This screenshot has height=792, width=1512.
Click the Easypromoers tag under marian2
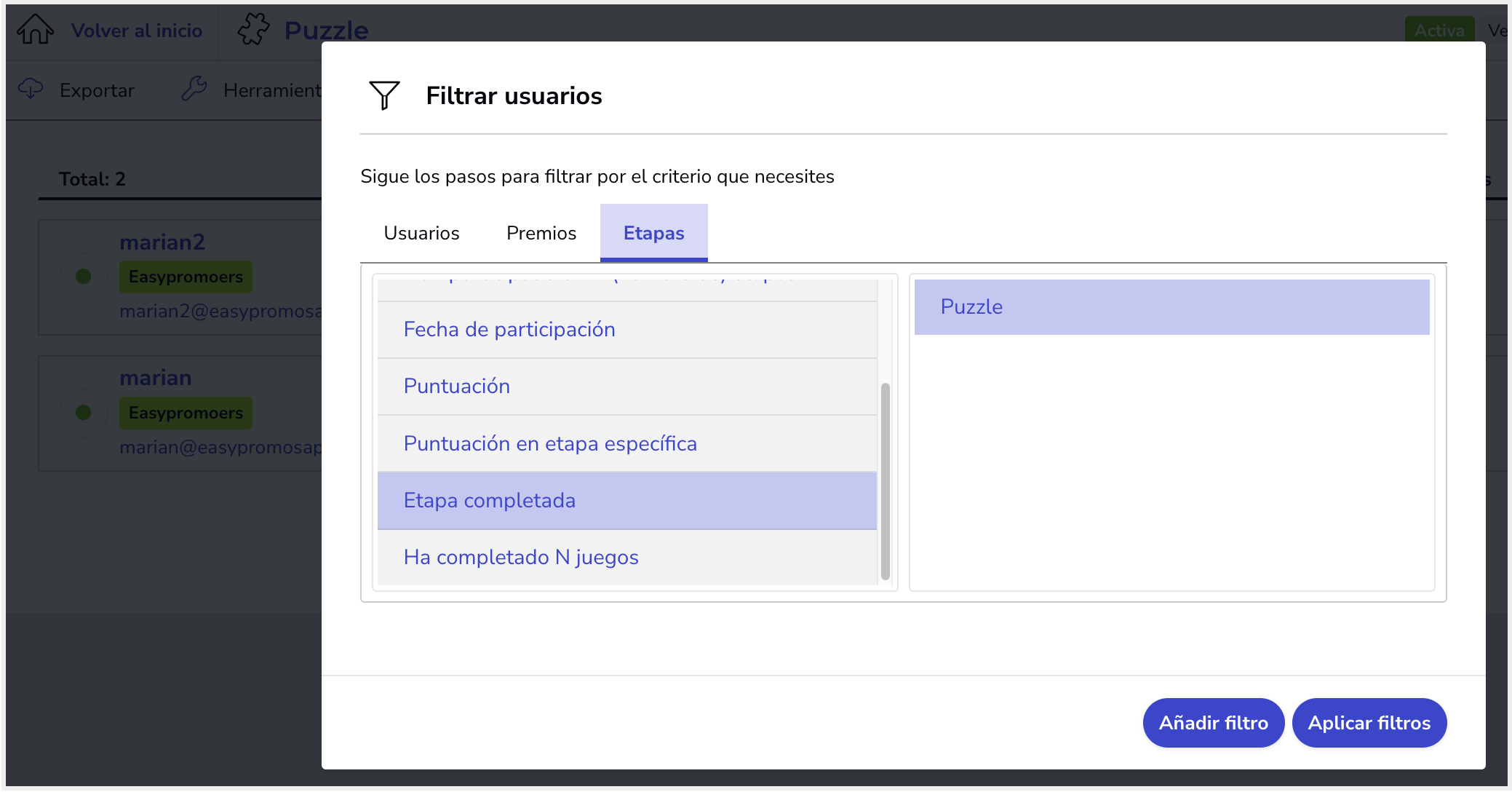186,277
